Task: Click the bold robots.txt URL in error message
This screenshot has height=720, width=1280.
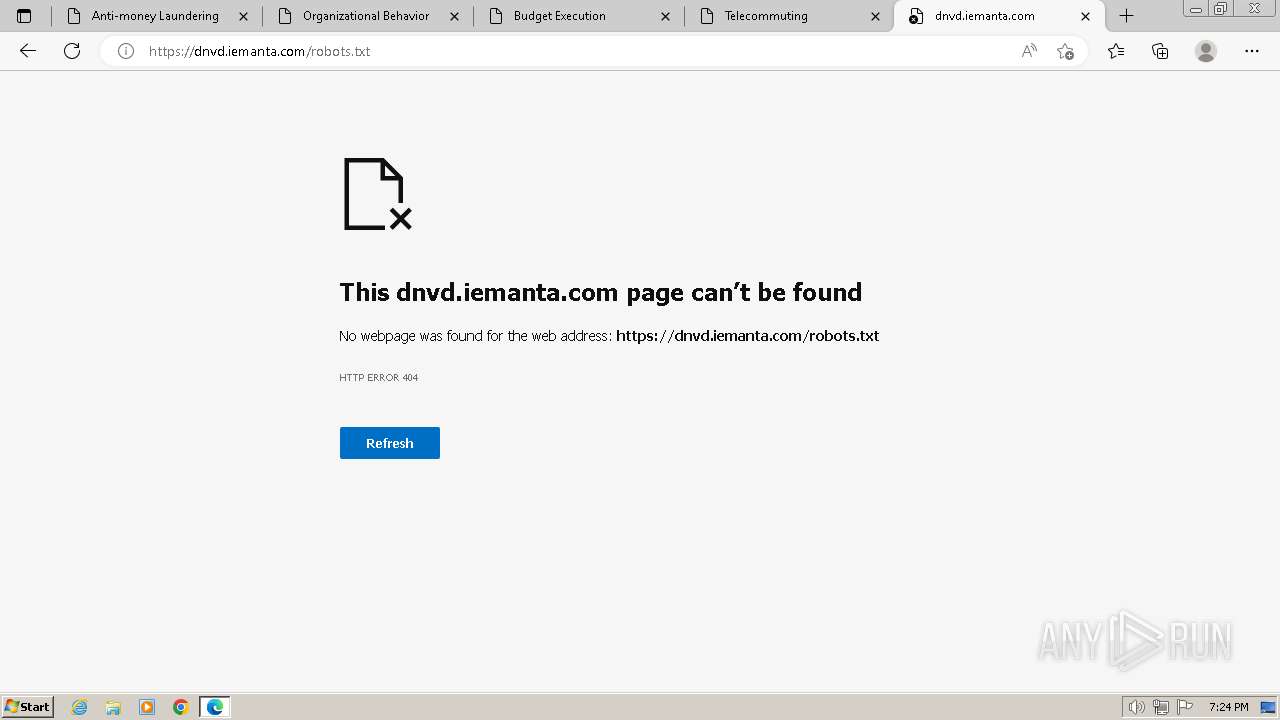Action: click(748, 336)
